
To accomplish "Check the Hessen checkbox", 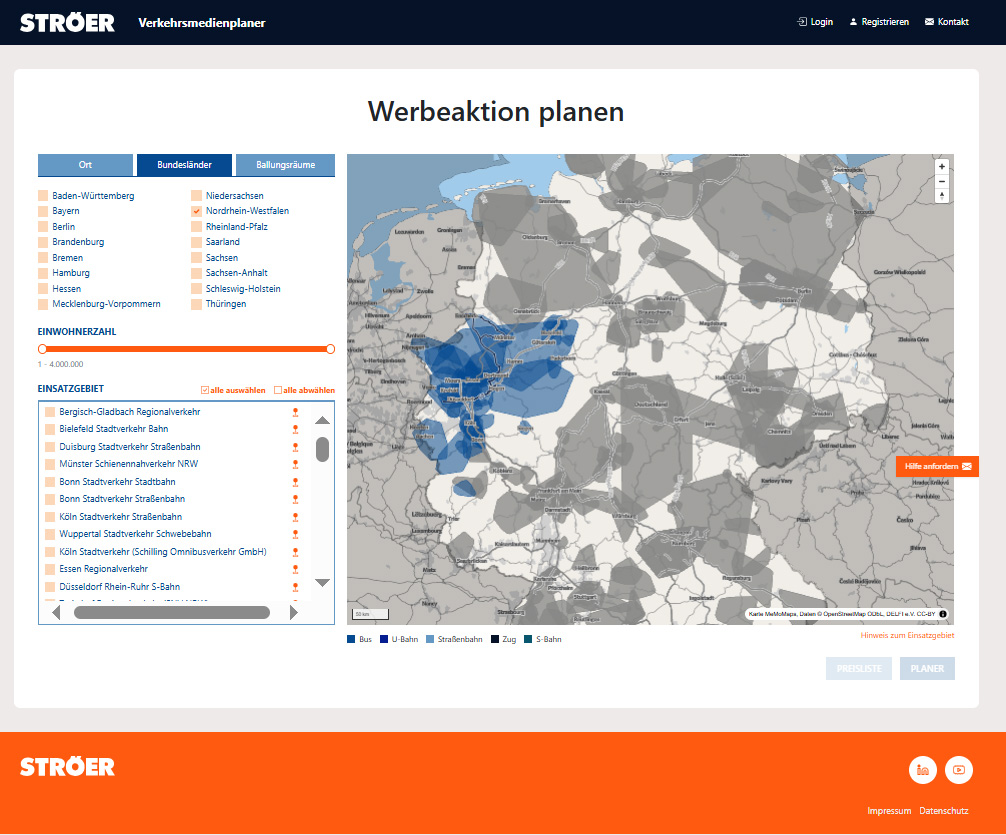I will (x=43, y=289).
